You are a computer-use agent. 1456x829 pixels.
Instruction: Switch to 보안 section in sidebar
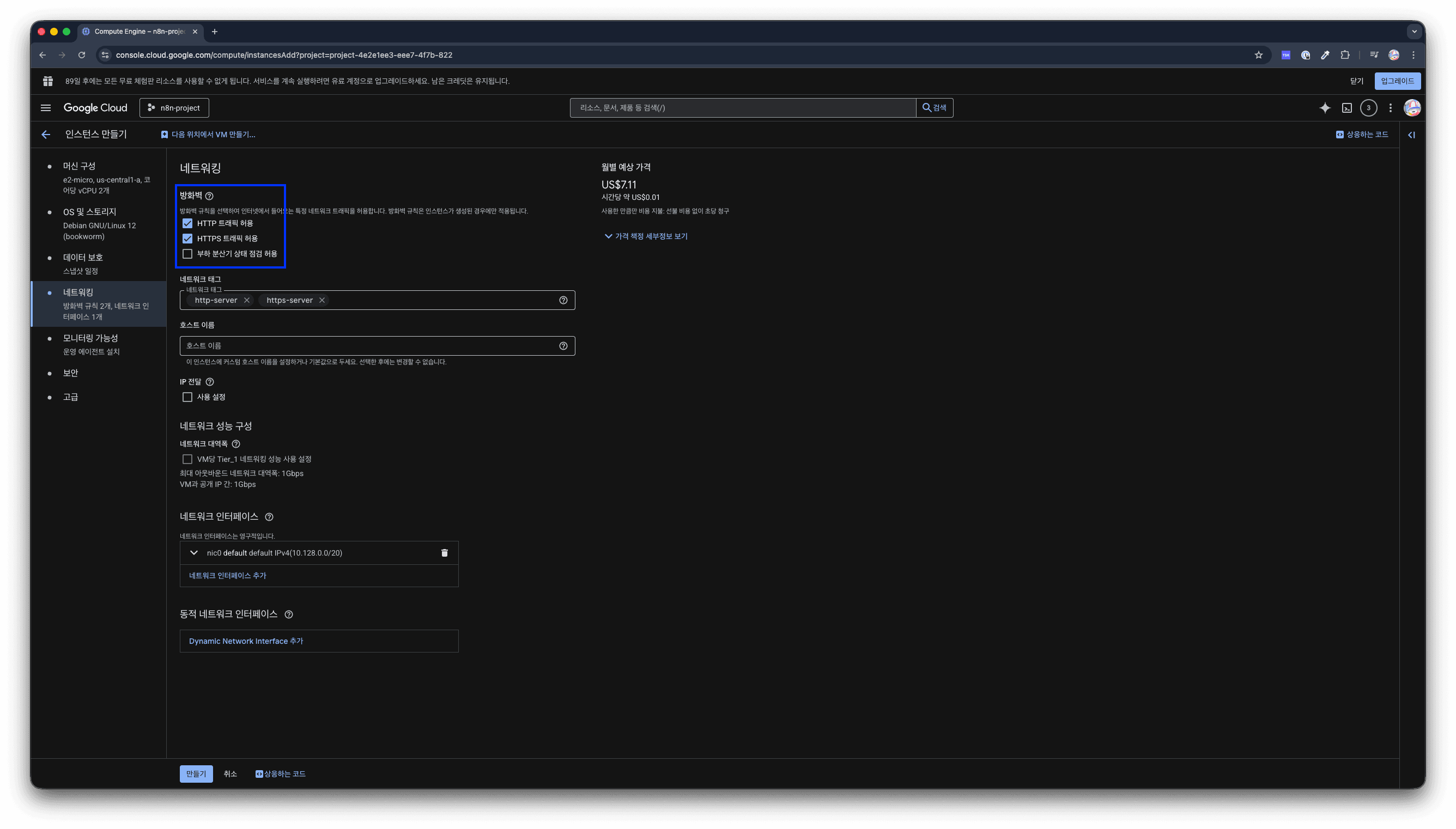click(71, 373)
